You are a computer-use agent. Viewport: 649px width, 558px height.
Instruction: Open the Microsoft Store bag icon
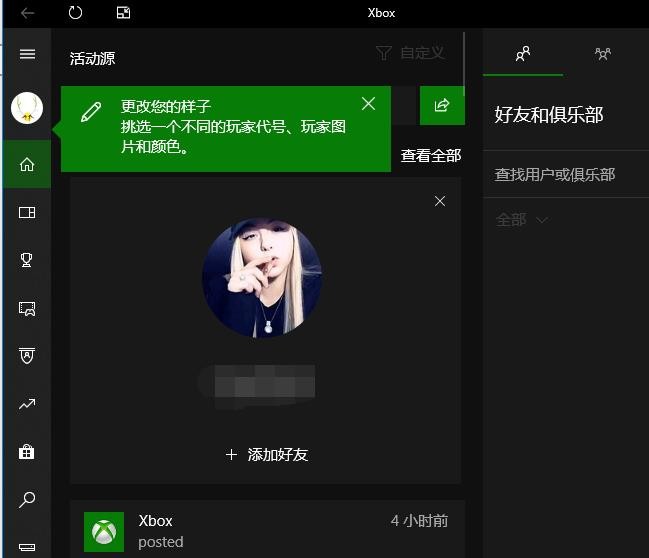(27, 452)
